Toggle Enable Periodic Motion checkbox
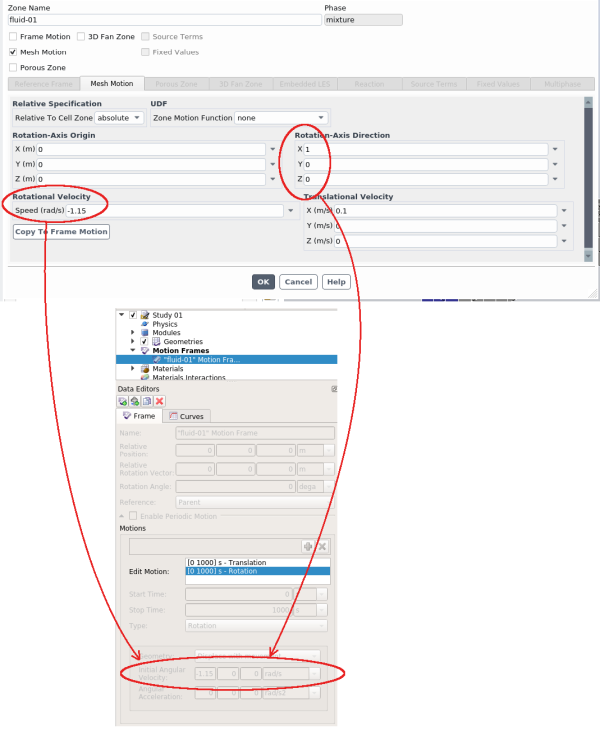Image resolution: width=600 pixels, height=733 pixels. tap(133, 516)
